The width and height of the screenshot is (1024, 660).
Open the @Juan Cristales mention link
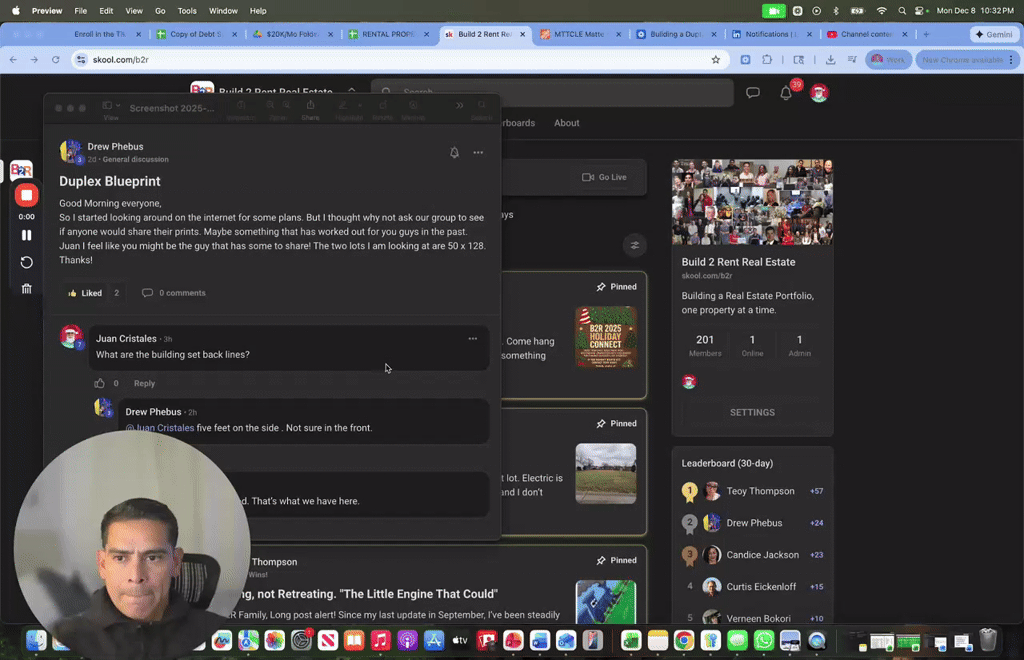[x=160, y=428]
